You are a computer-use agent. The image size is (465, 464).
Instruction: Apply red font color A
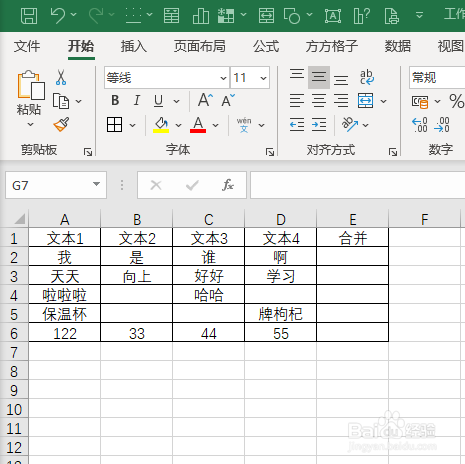coord(198,125)
